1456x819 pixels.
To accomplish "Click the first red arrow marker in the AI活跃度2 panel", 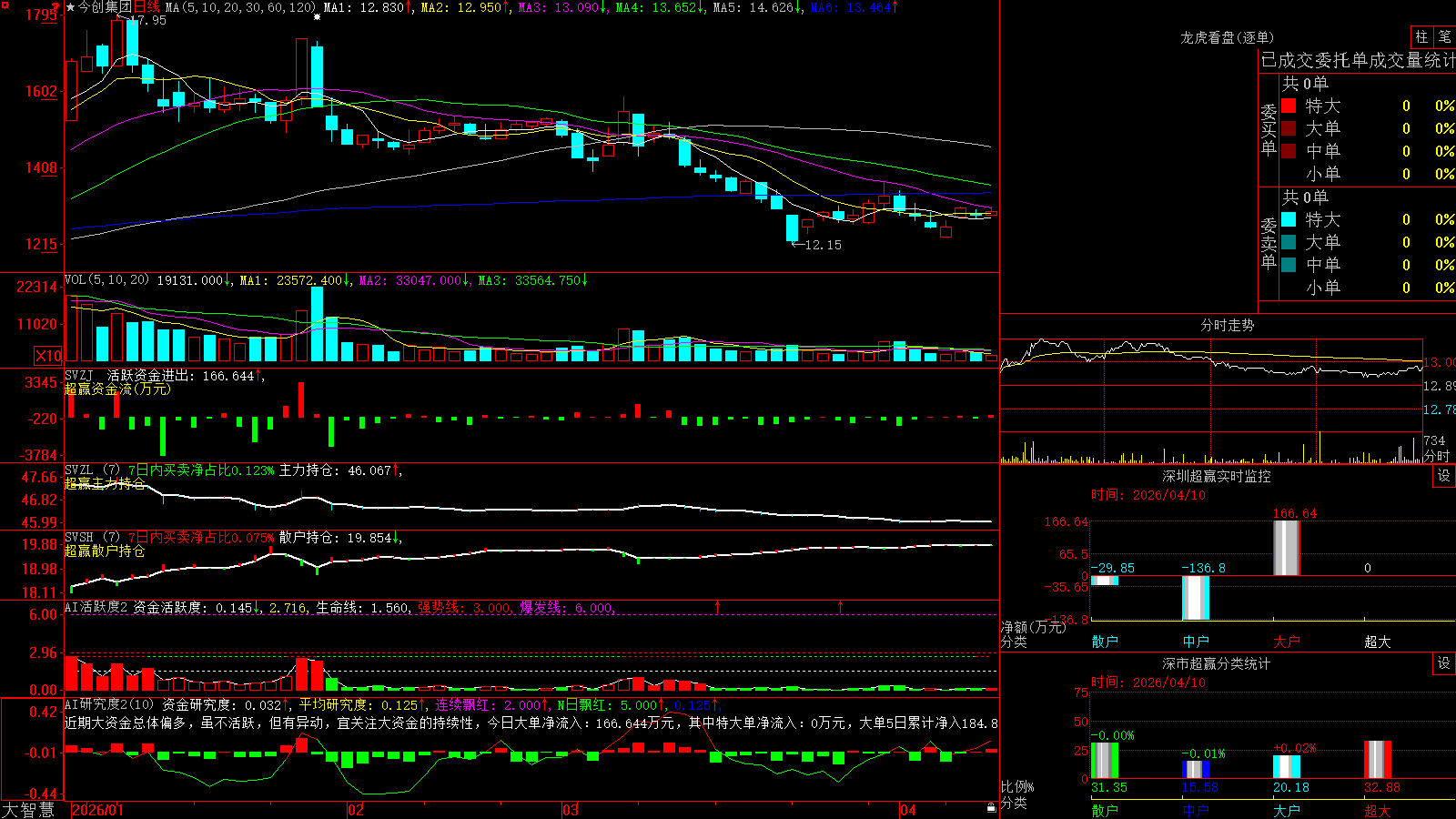I will 718,606.
